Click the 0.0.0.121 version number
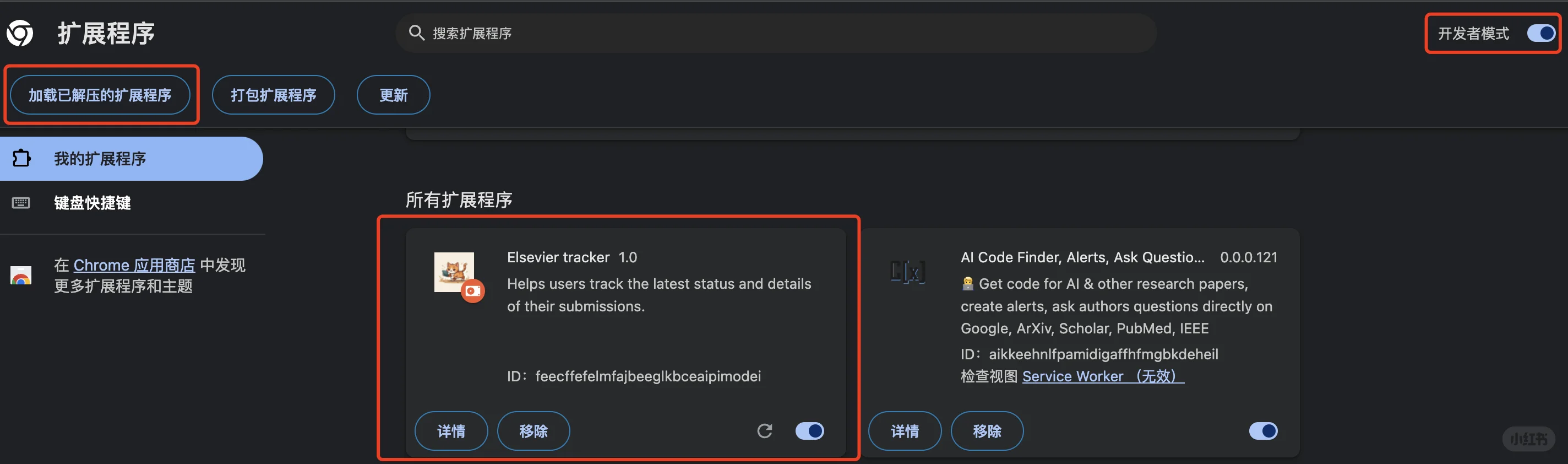Screen dimensions: 1568x464 pos(1249,257)
